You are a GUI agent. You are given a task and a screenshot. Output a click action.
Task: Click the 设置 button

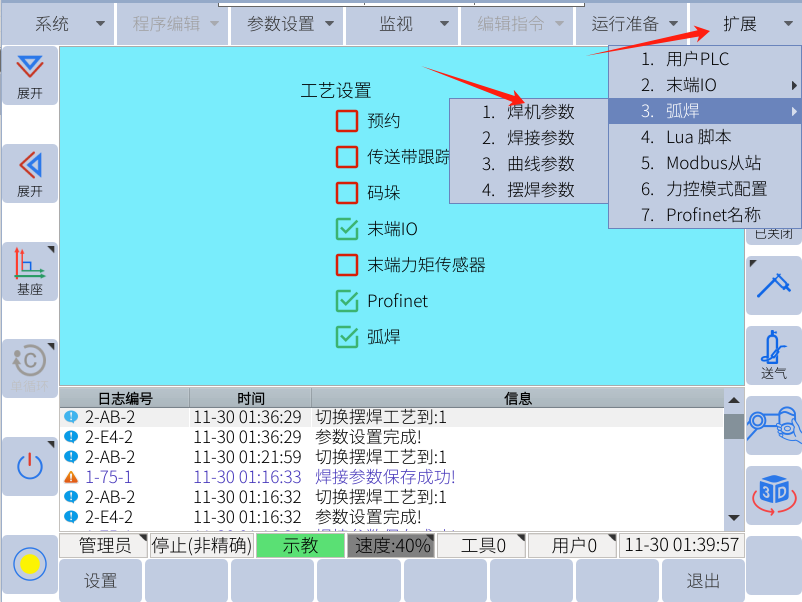100,581
